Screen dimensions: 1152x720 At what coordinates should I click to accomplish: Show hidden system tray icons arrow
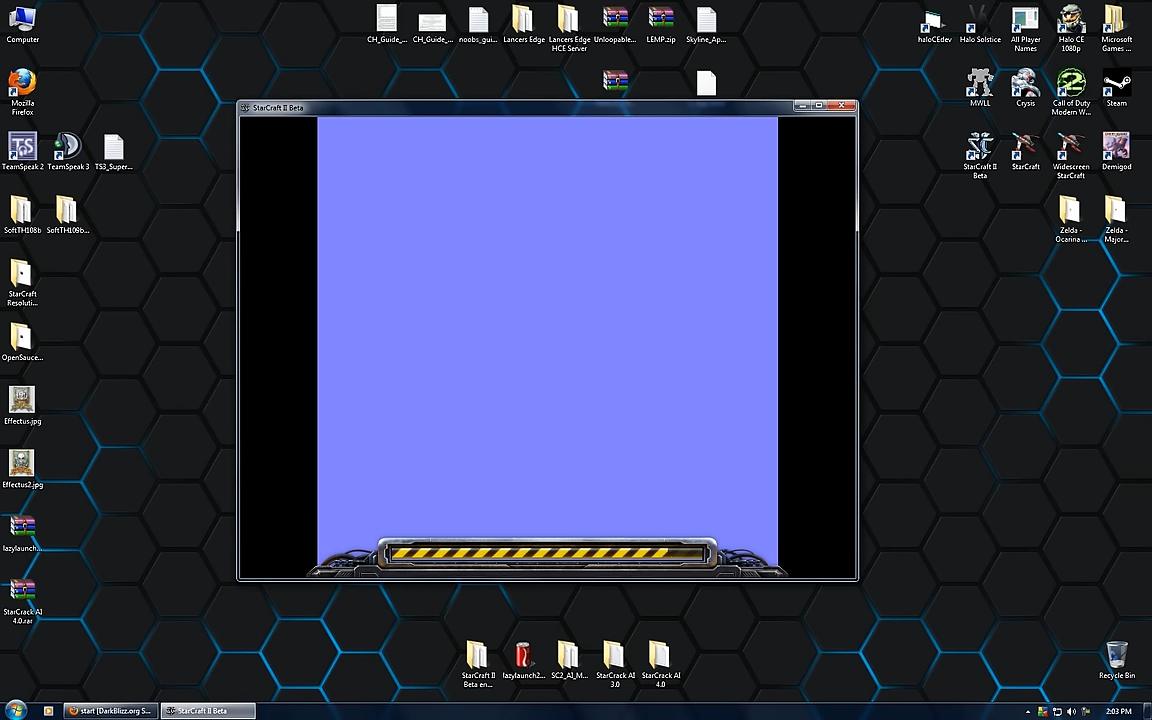[x=1027, y=711]
